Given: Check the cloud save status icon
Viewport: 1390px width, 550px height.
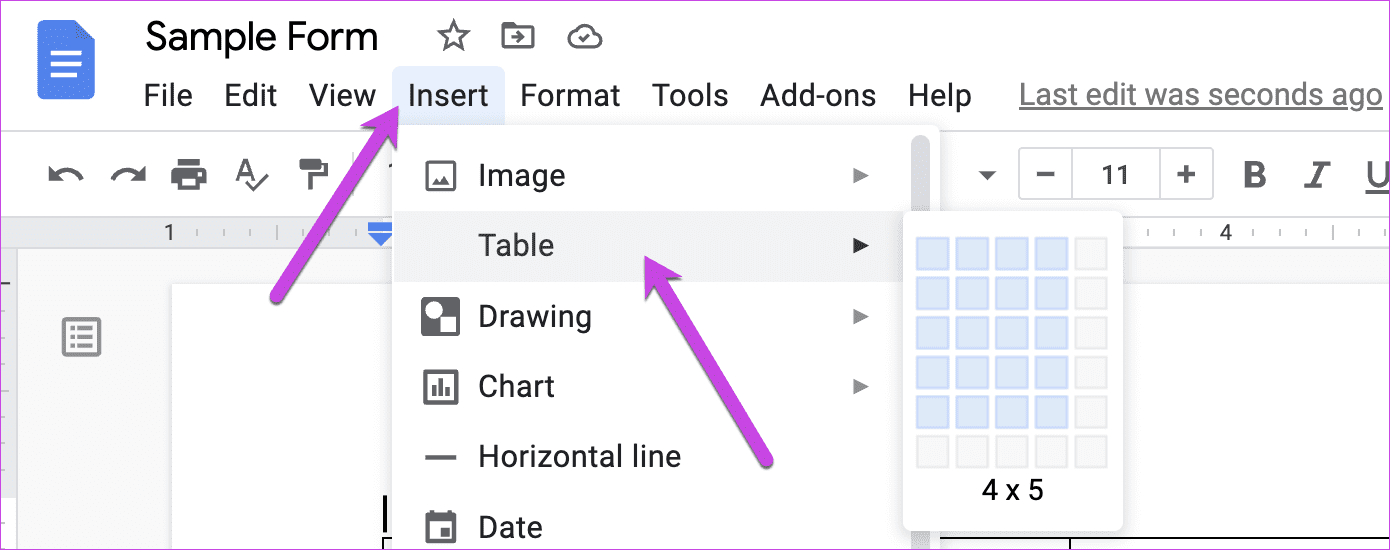Looking at the screenshot, I should [x=584, y=38].
